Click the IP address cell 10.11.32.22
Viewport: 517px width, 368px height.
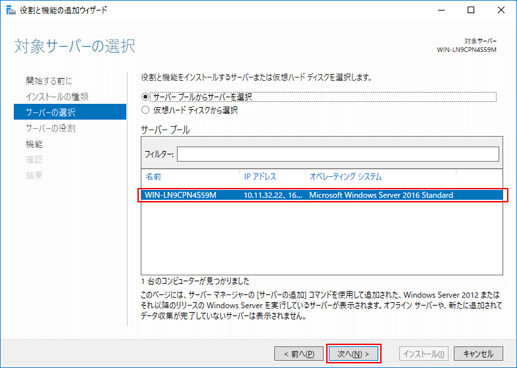(273, 195)
